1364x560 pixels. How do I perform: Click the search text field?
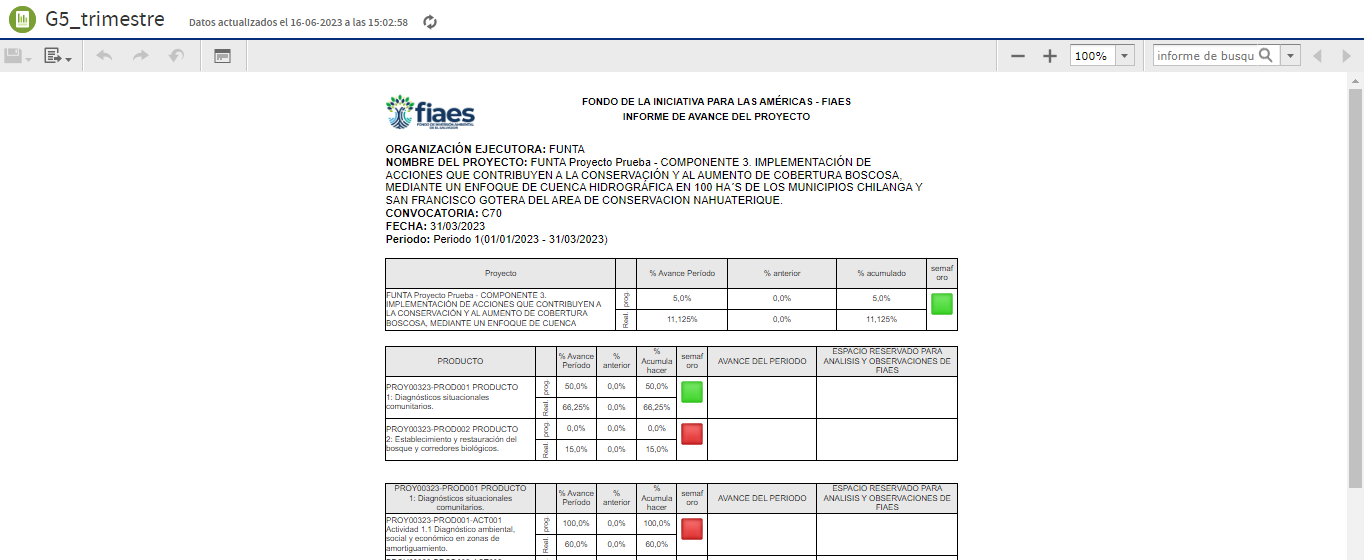tap(1204, 56)
